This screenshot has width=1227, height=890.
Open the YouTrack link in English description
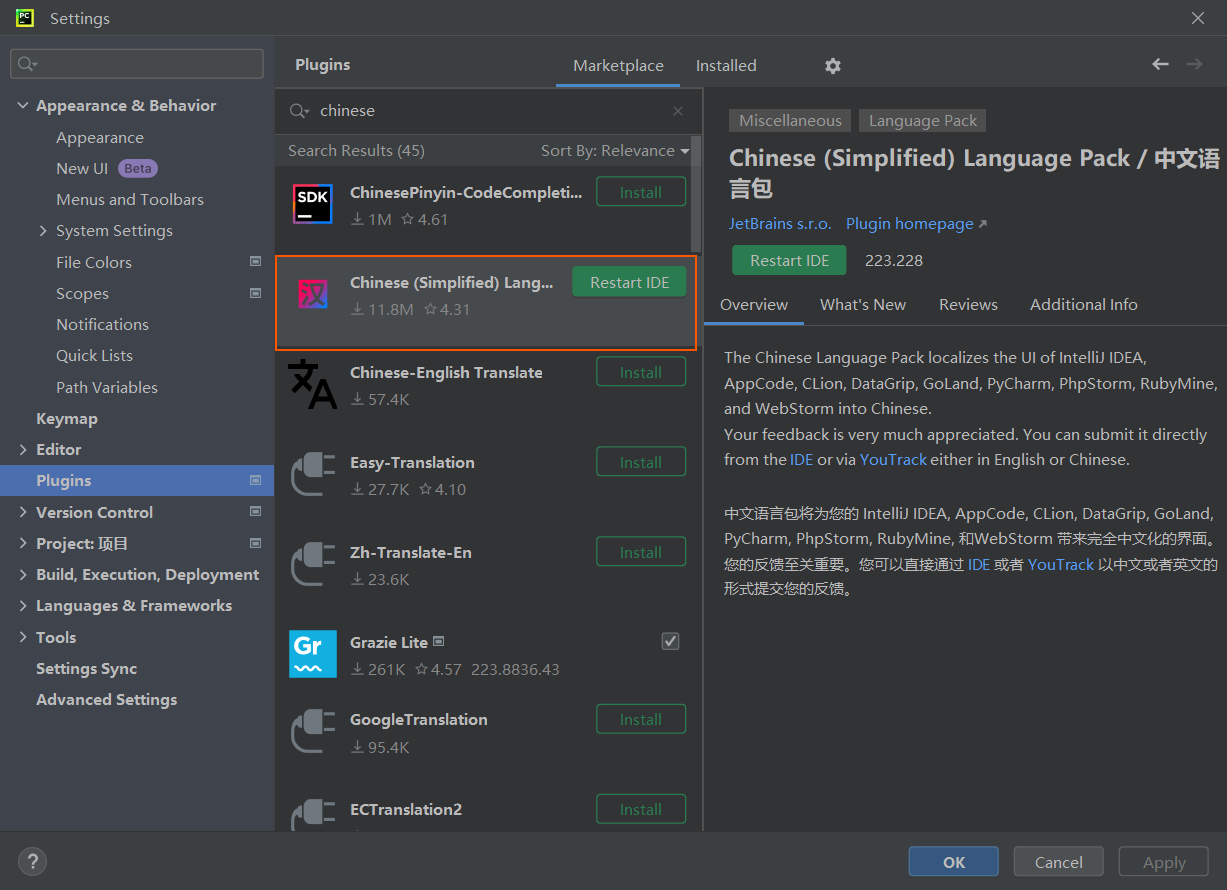(x=893, y=460)
